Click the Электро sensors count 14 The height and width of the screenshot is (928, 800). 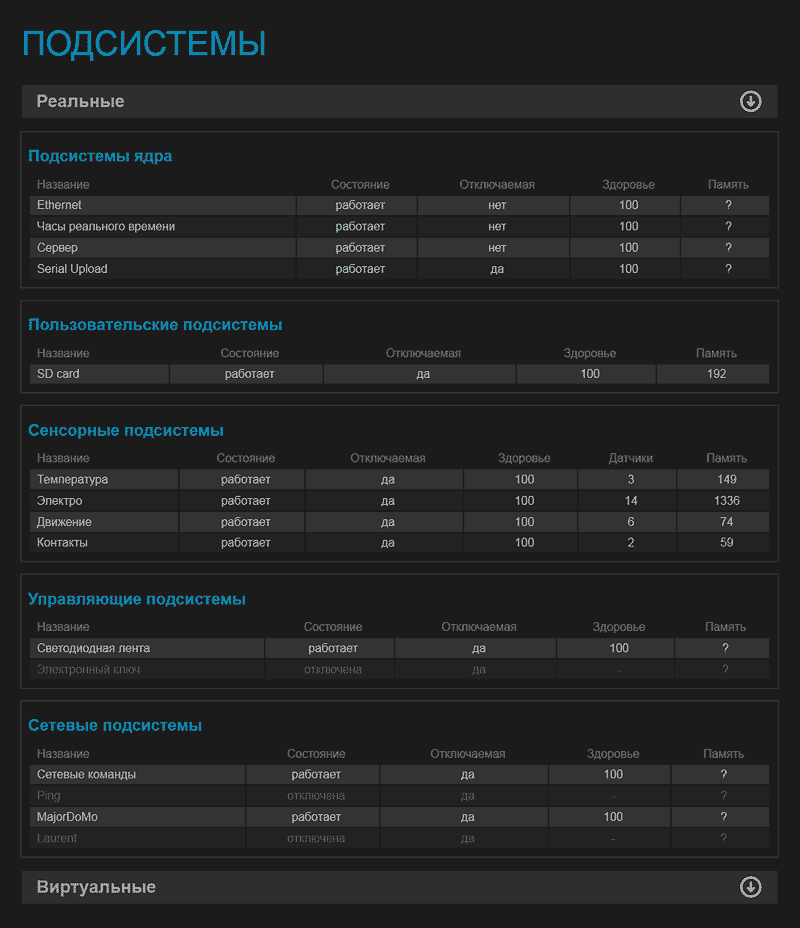pyautogui.click(x=631, y=501)
